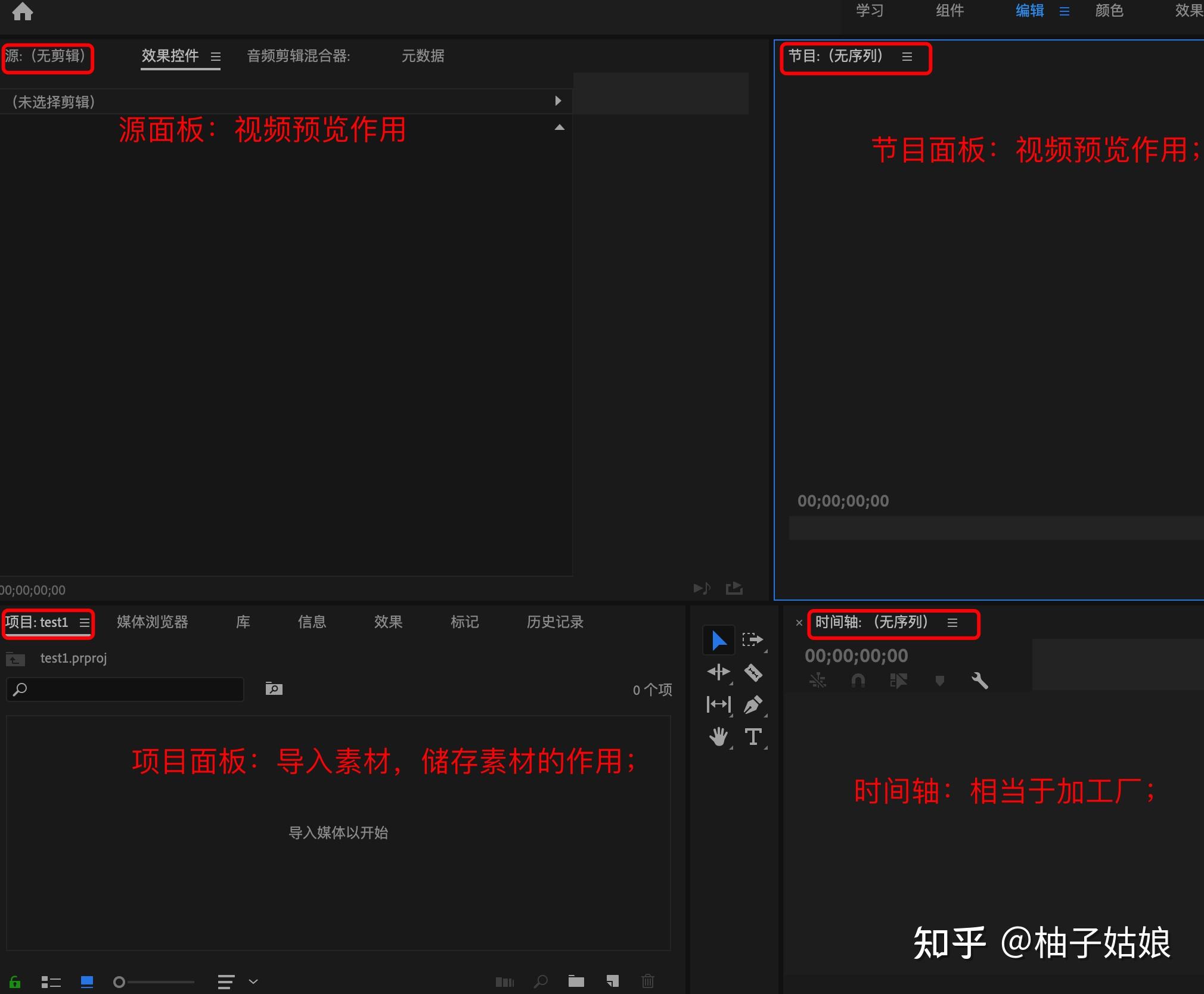Screen dimensions: 1204x994
Task: Open 音频剪辑混合器 tab
Action: [299, 56]
